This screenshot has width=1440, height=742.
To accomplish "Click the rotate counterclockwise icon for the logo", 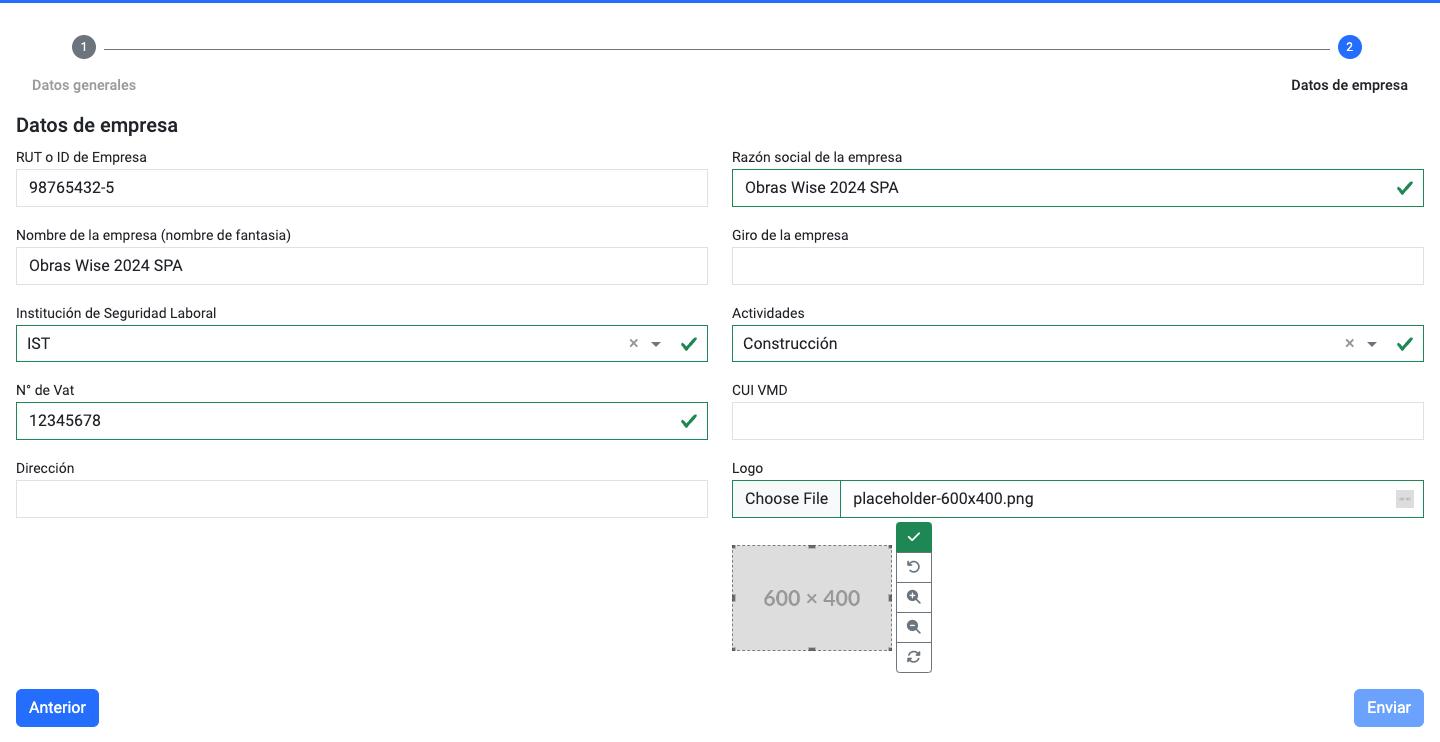I will 913,567.
